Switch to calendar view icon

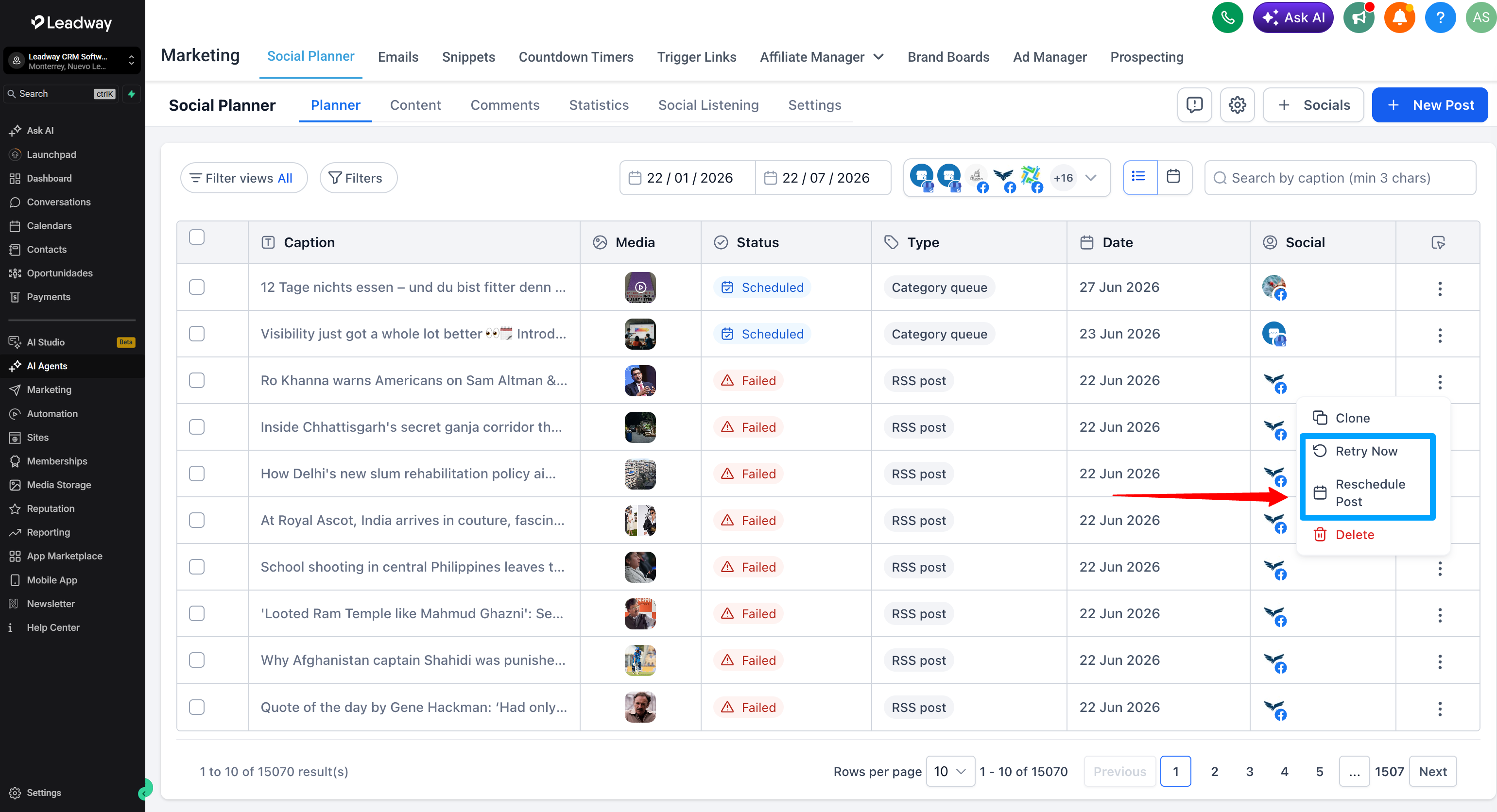(x=1174, y=177)
